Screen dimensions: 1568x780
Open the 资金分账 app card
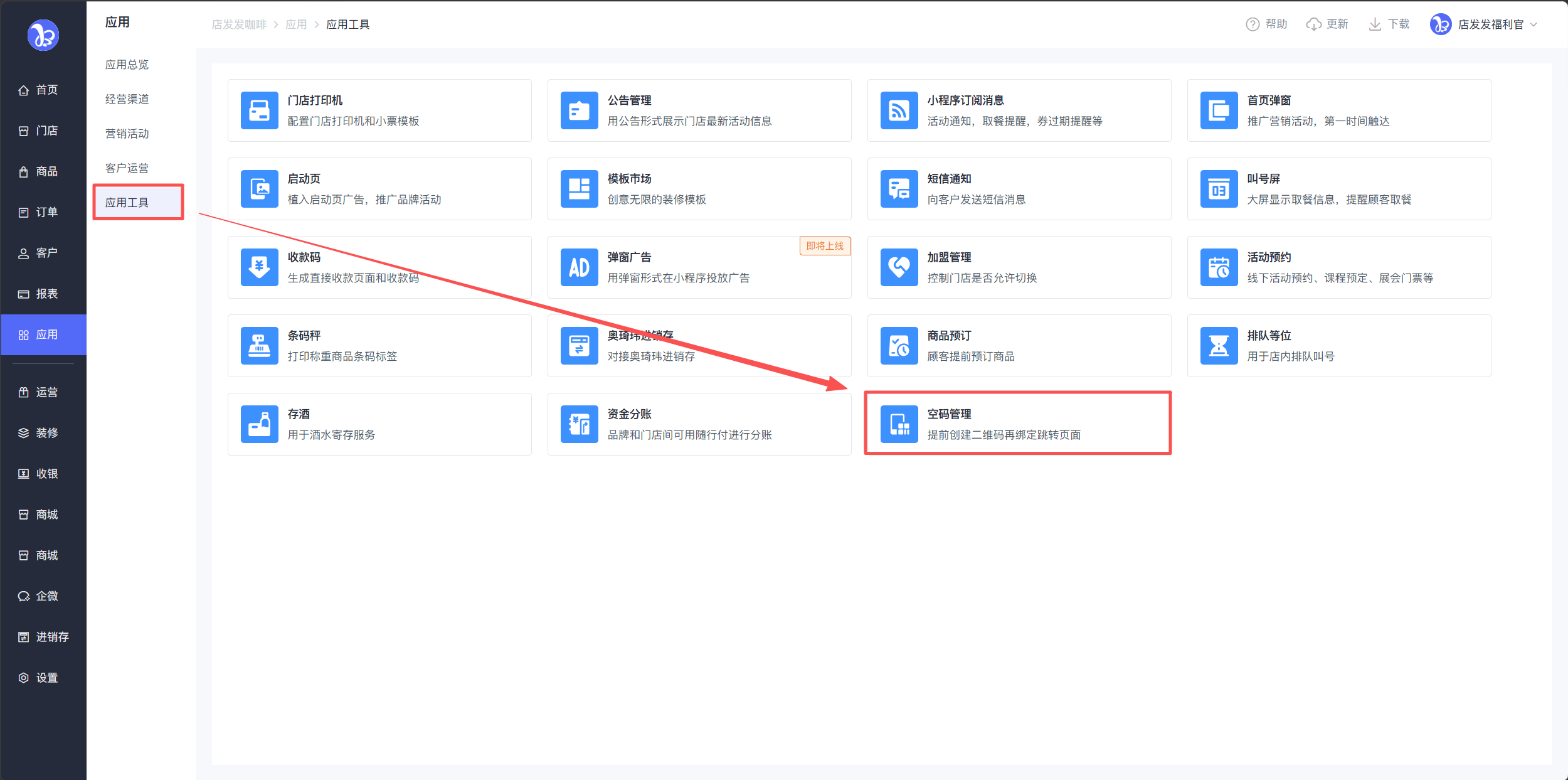tap(699, 424)
